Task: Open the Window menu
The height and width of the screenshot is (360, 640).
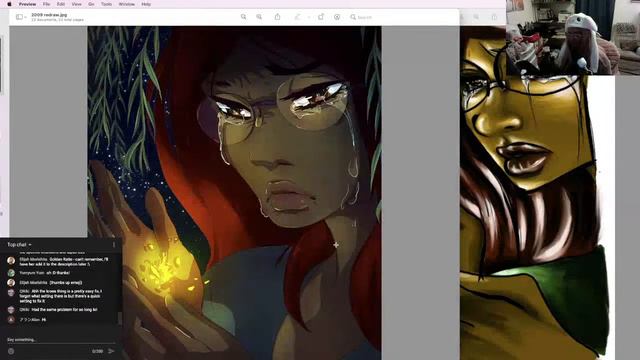Action: pos(127,4)
